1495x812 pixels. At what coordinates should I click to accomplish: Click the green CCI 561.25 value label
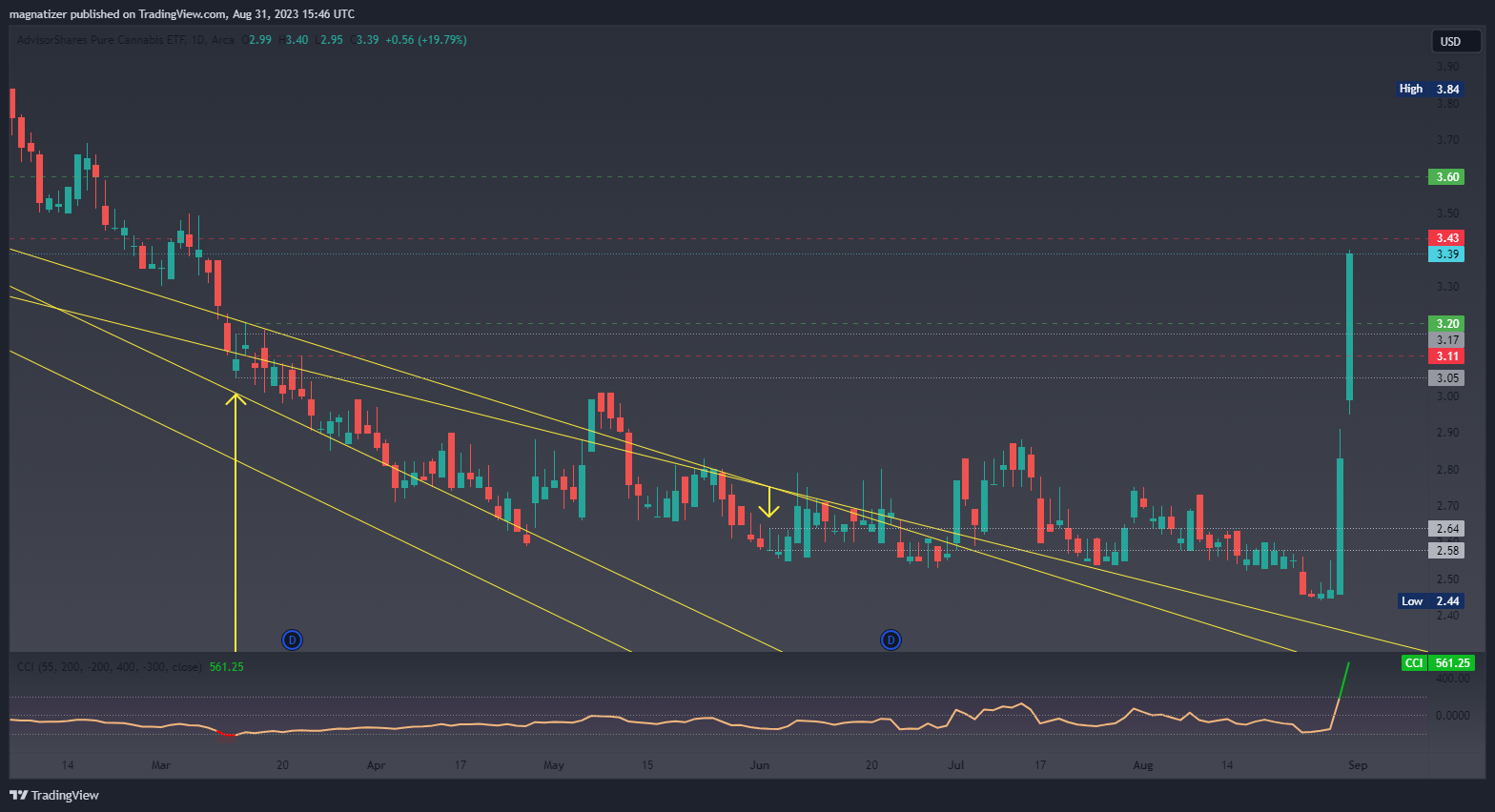pos(1438,663)
